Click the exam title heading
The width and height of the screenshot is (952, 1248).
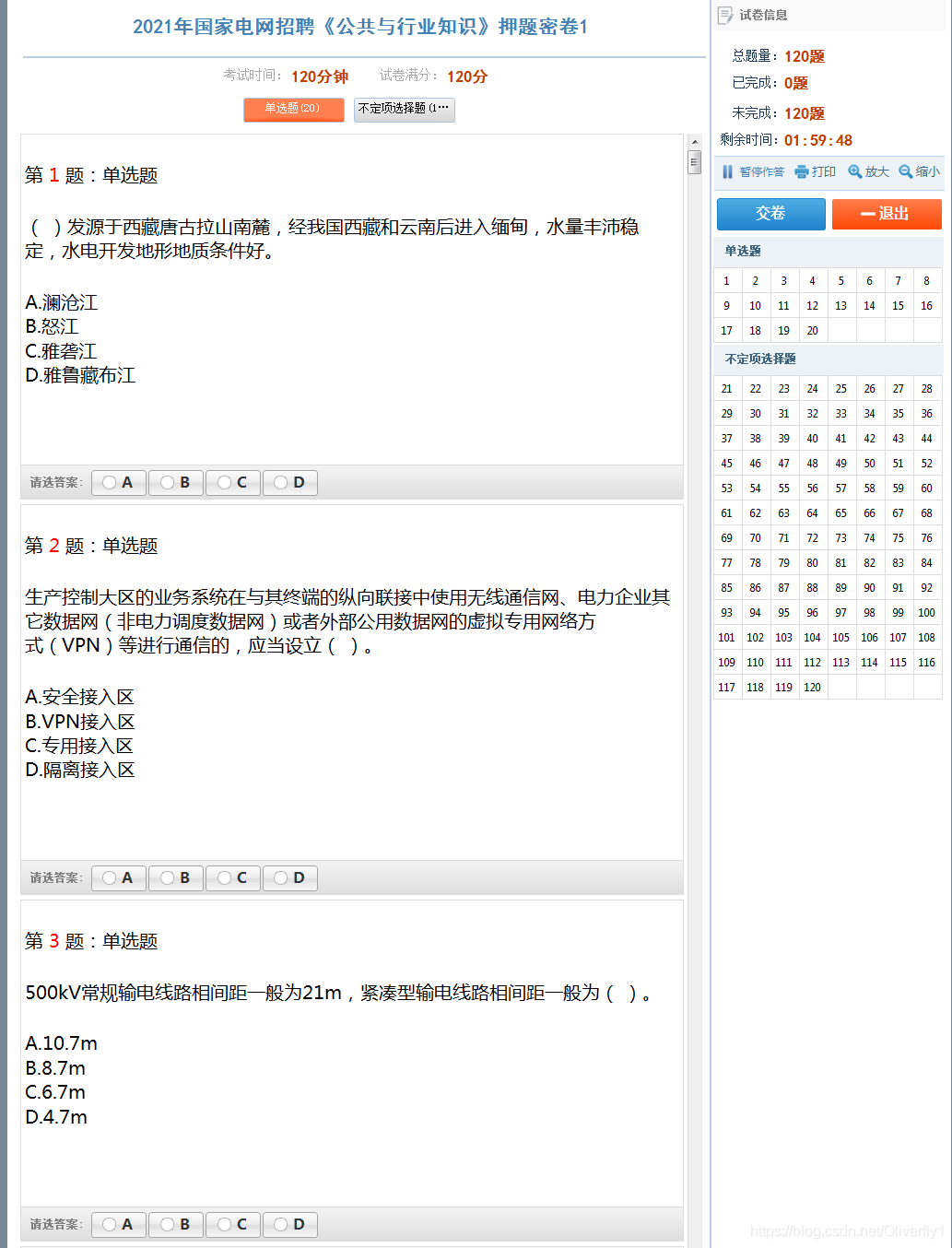360,27
